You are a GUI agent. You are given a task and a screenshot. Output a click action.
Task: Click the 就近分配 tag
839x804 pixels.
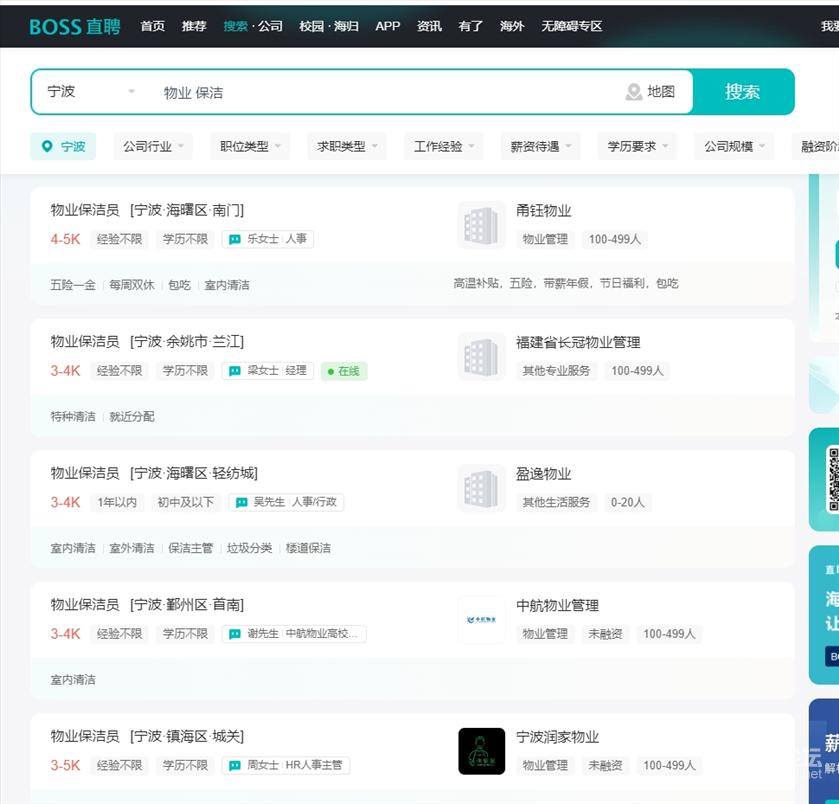click(132, 417)
